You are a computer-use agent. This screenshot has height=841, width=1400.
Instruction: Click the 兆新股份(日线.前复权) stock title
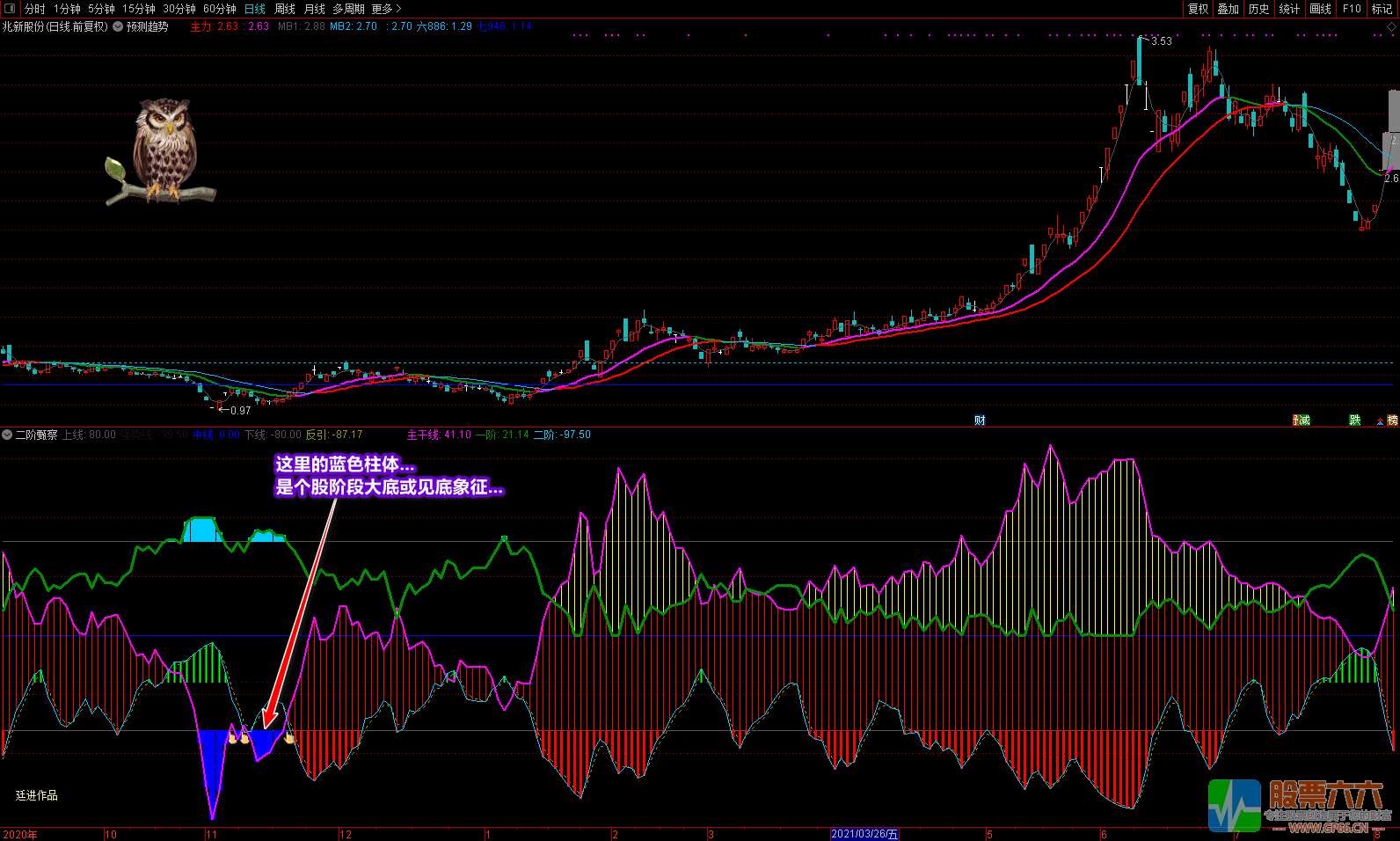tap(55, 26)
